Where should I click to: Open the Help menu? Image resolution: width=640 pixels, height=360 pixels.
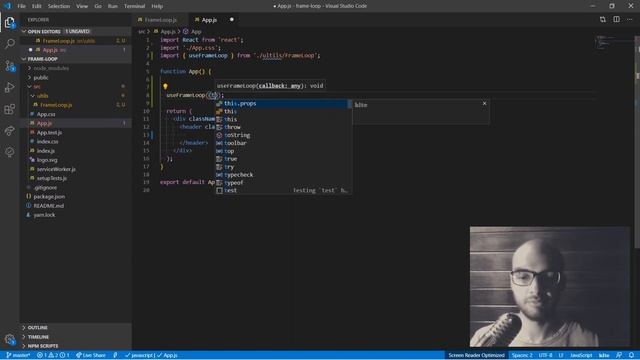157,6
